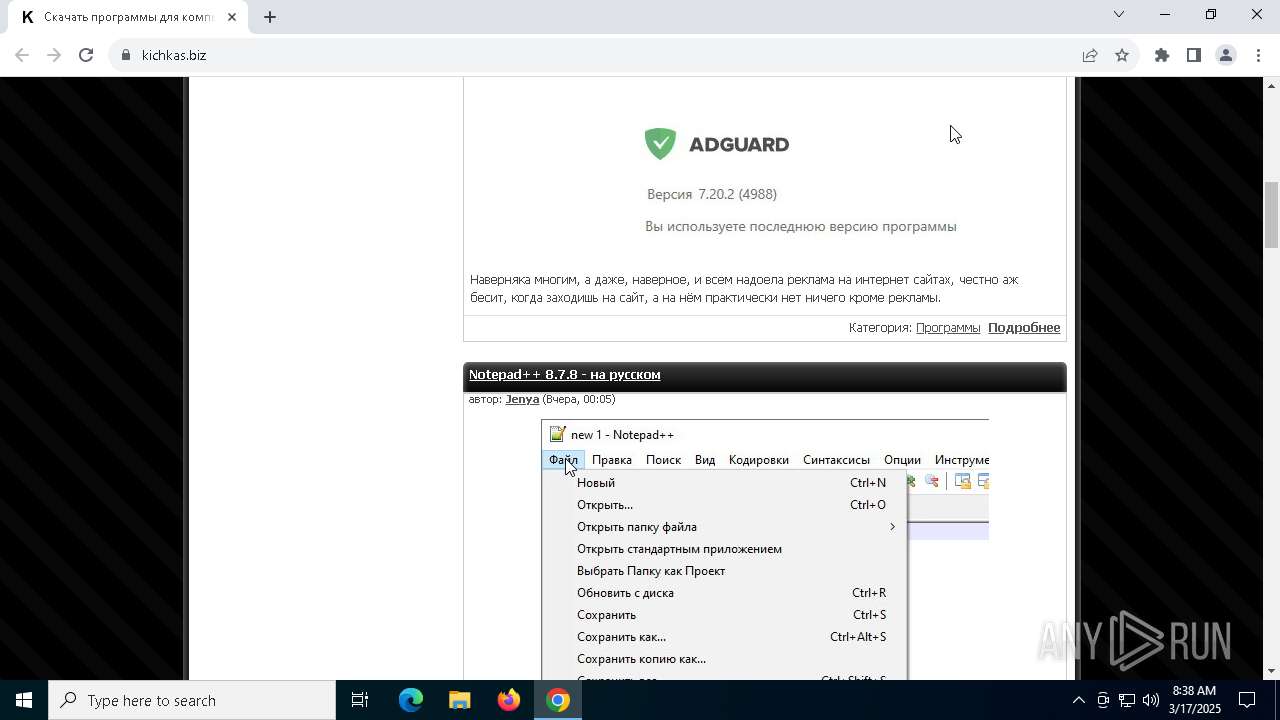Image resolution: width=1280 pixels, height=720 pixels.
Task: Launch Microsoft Edge from taskbar
Action: pyautogui.click(x=411, y=700)
